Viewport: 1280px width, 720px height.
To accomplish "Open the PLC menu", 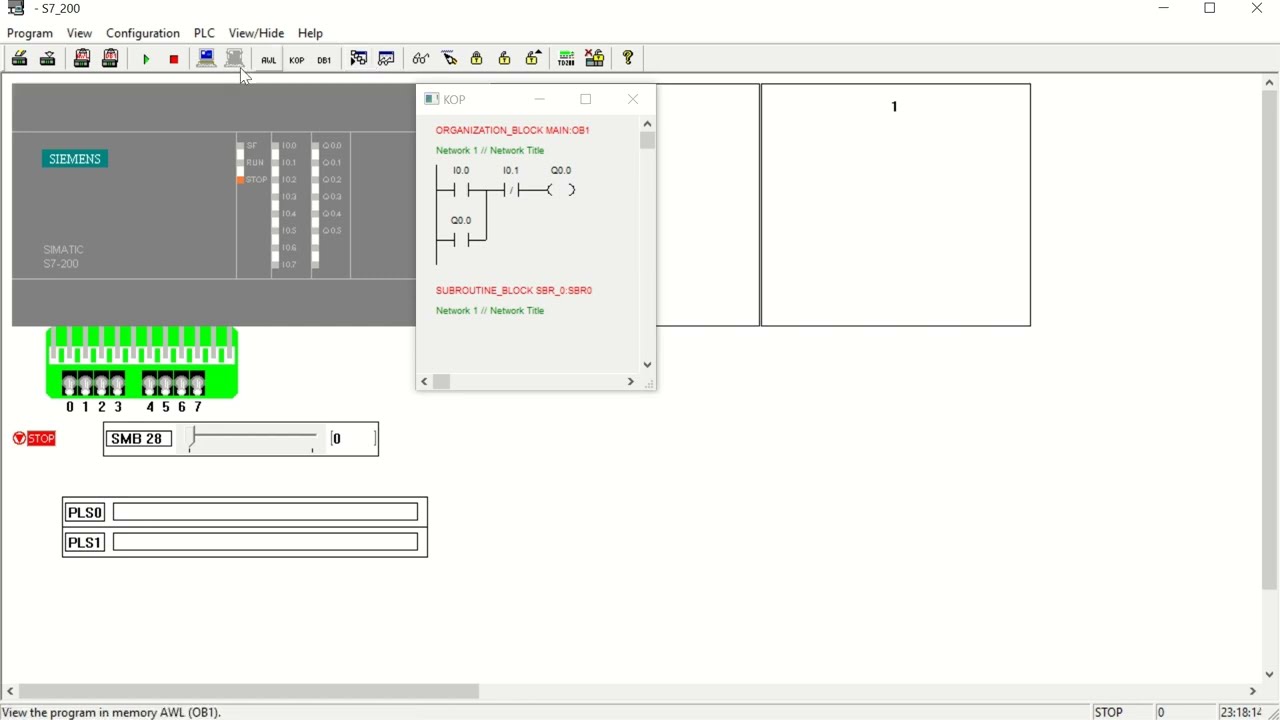I will tap(204, 33).
